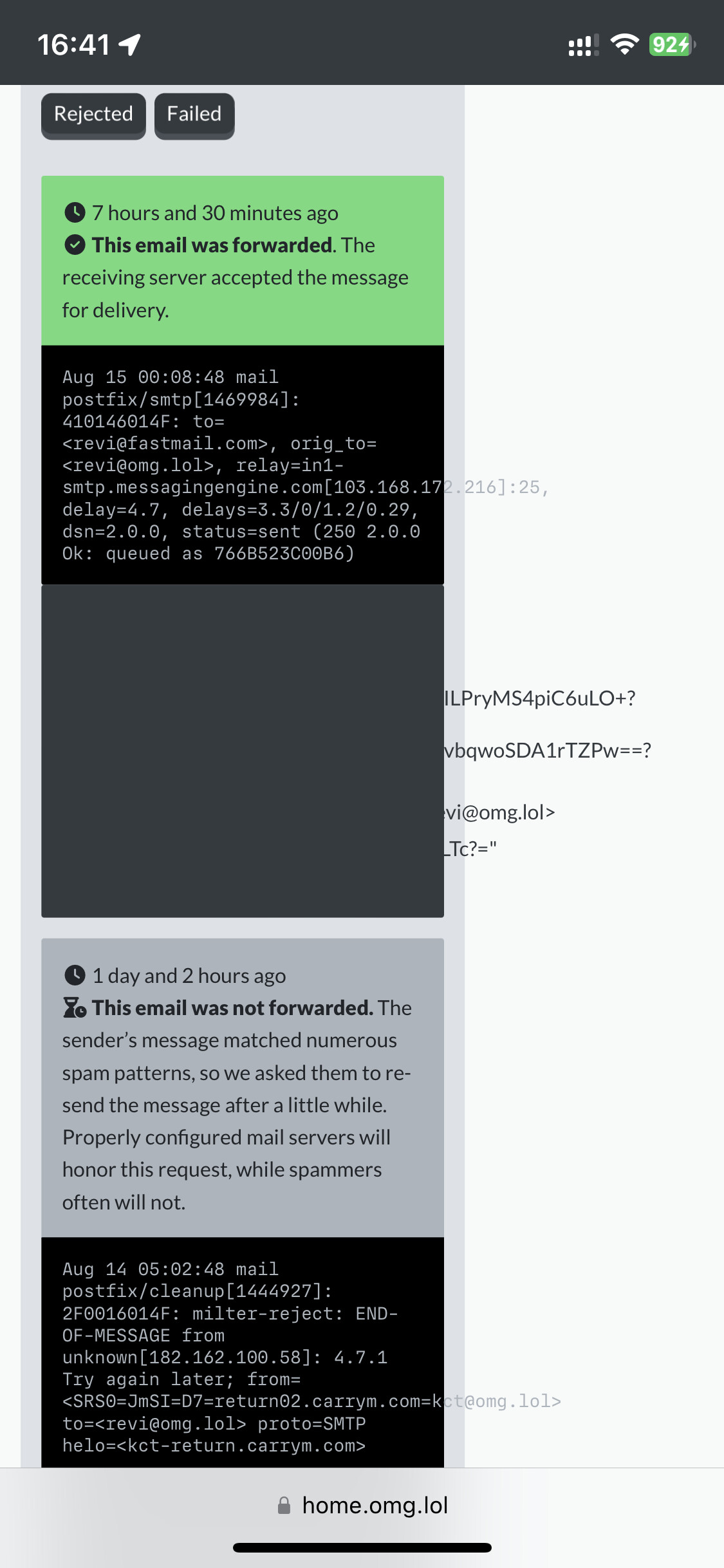Tap the green checkmark forwarded icon
This screenshot has height=1568, width=724.
pyautogui.click(x=75, y=245)
